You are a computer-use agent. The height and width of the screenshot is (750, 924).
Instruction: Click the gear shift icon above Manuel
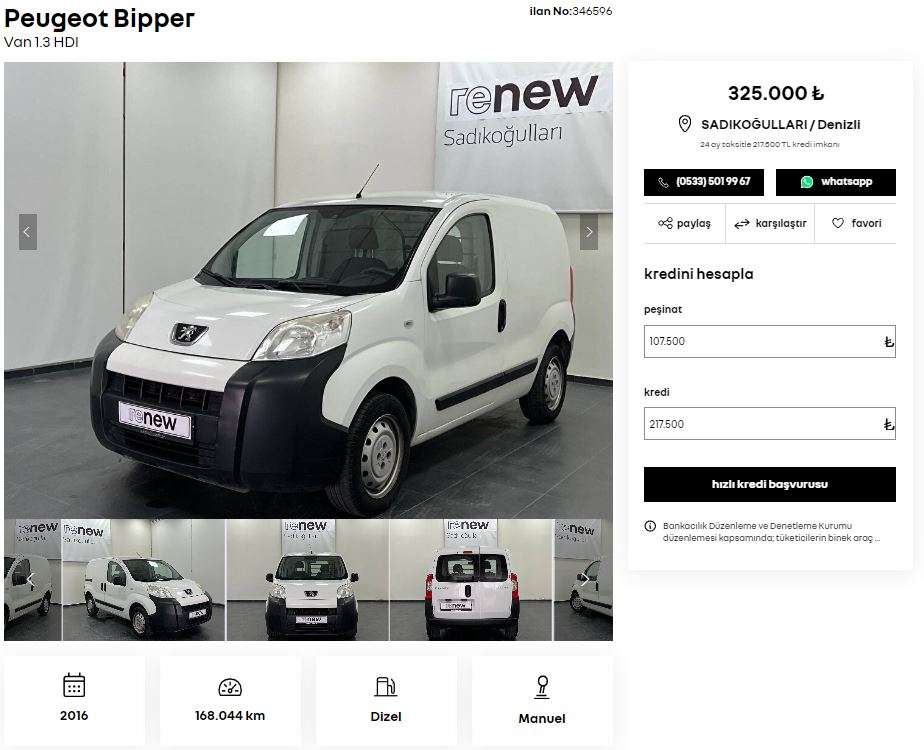[x=542, y=687]
